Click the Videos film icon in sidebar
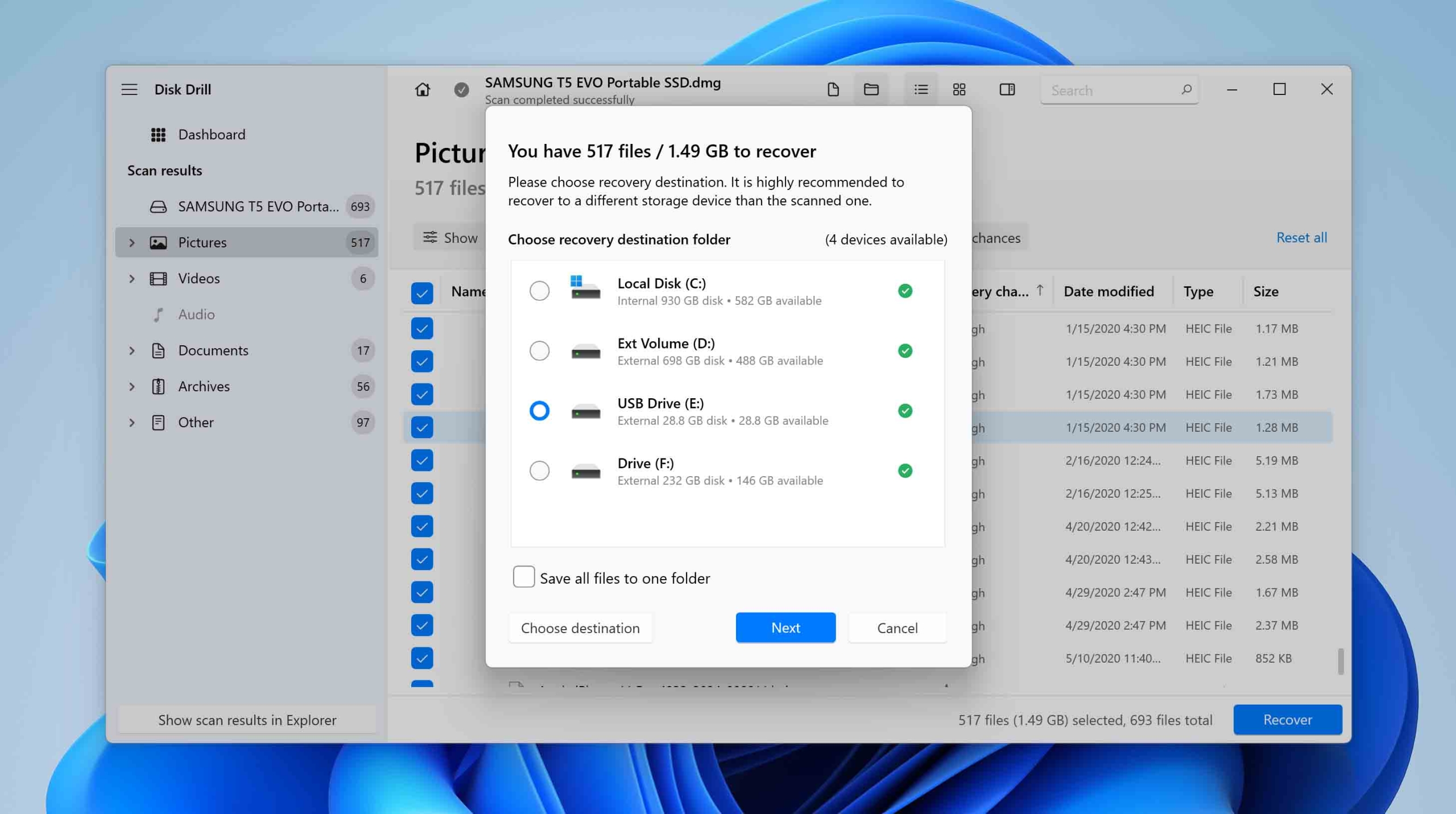The height and width of the screenshot is (814, 1456). [158, 278]
